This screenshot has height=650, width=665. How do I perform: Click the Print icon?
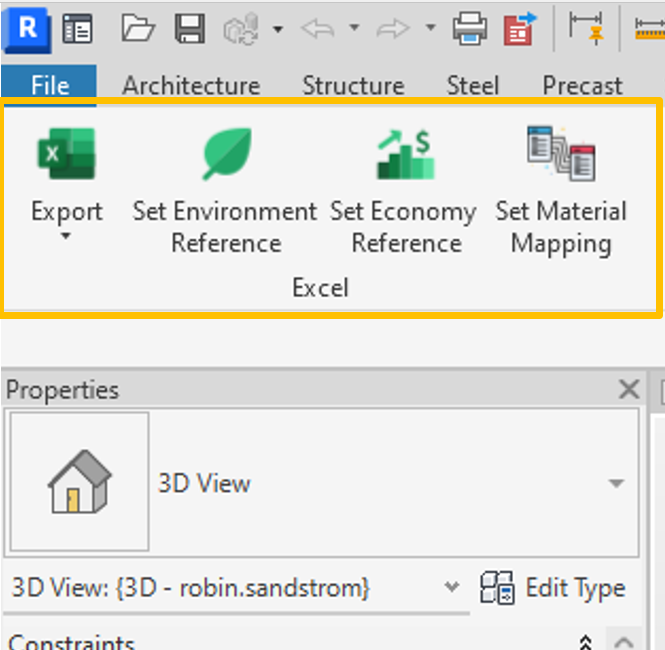[x=469, y=28]
